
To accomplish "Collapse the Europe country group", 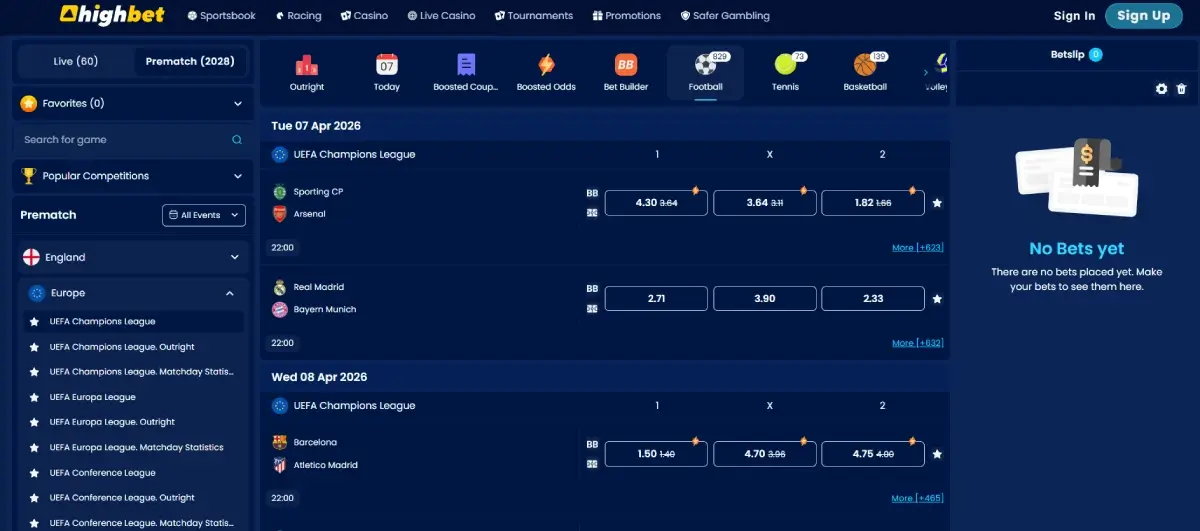I will pos(132,293).
